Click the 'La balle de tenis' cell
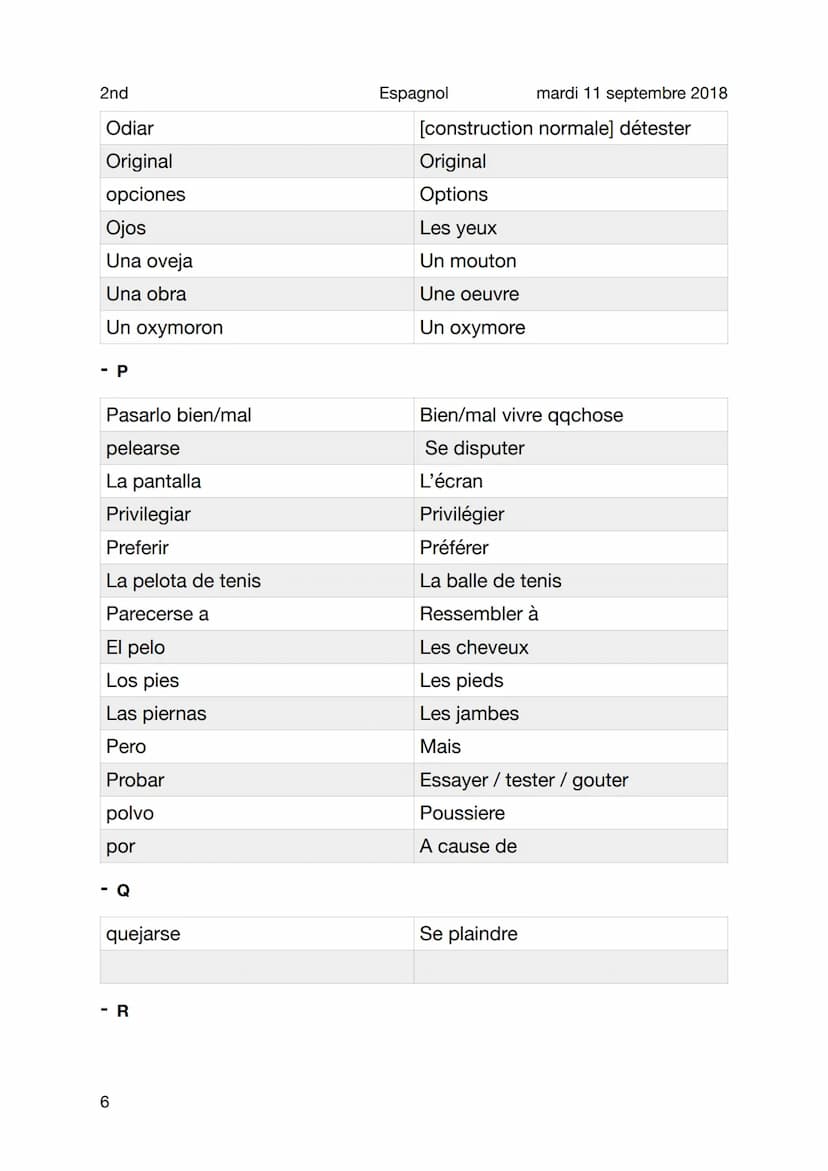Image resolution: width=828 pixels, height=1171 pixels. 570,580
